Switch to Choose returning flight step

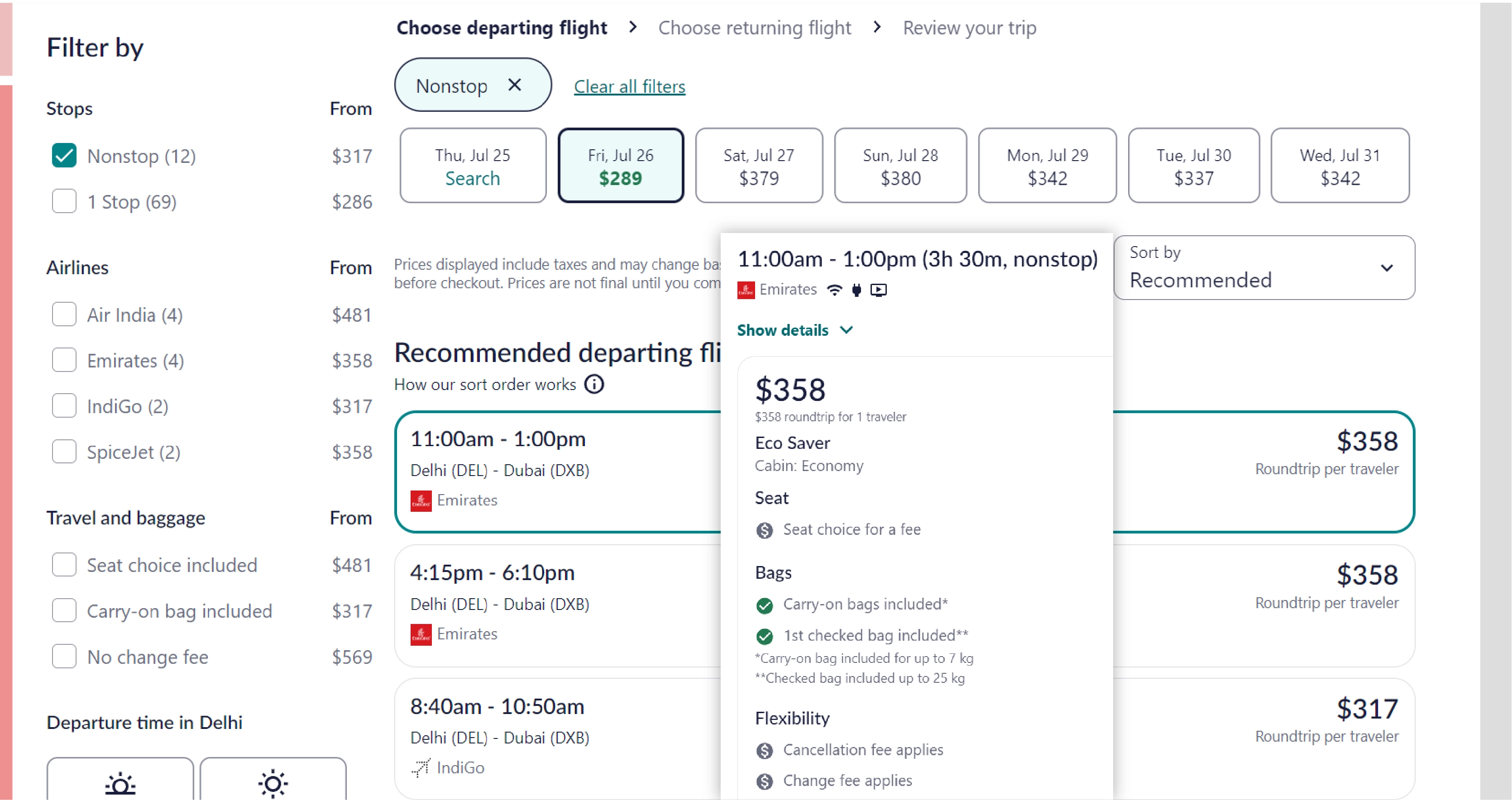(x=755, y=28)
